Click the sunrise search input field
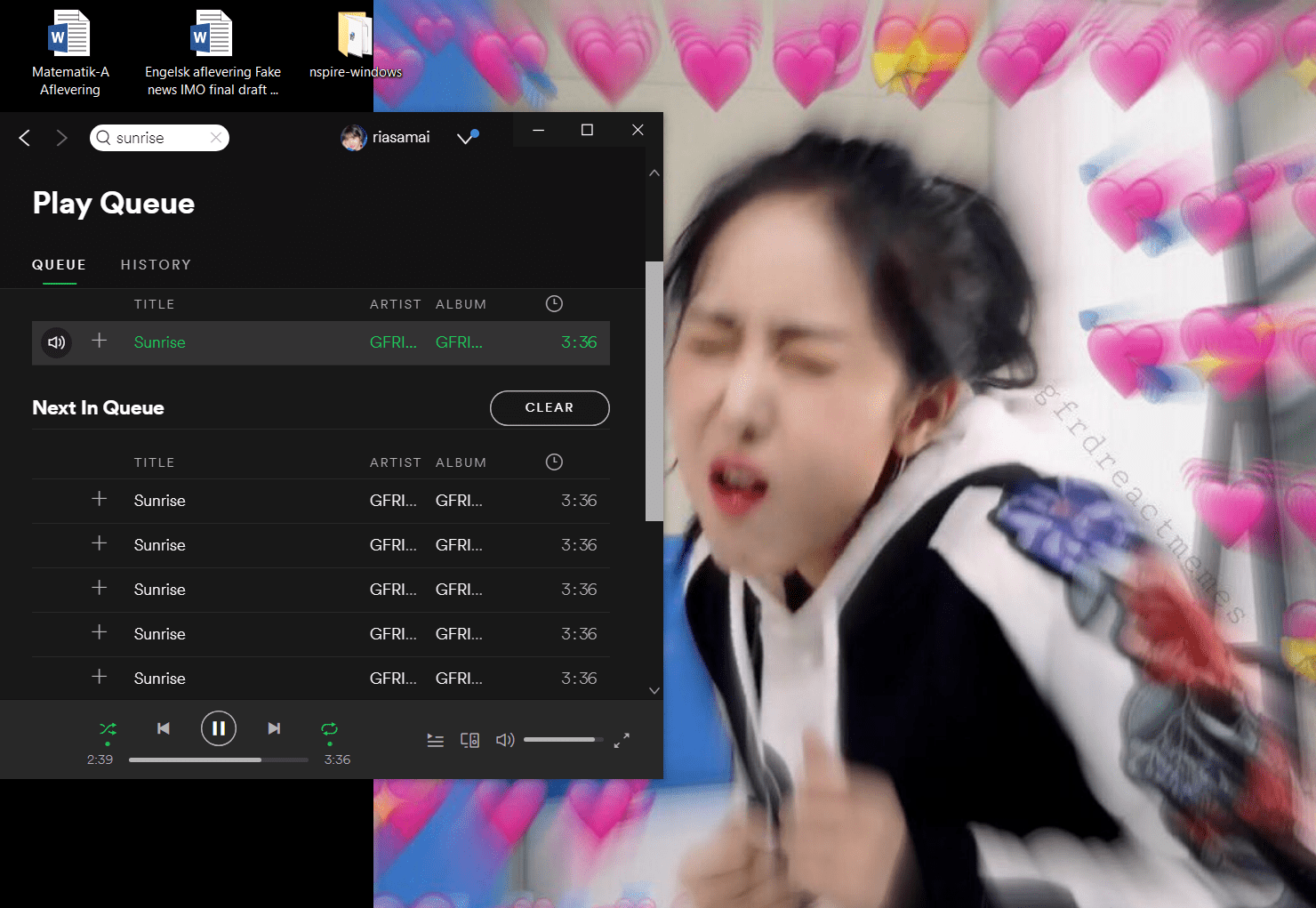Screen dimensions: 1316x908 tap(160, 138)
